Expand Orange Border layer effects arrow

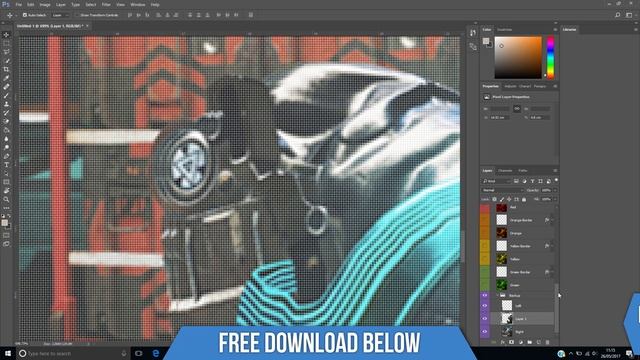pyautogui.click(x=552, y=220)
